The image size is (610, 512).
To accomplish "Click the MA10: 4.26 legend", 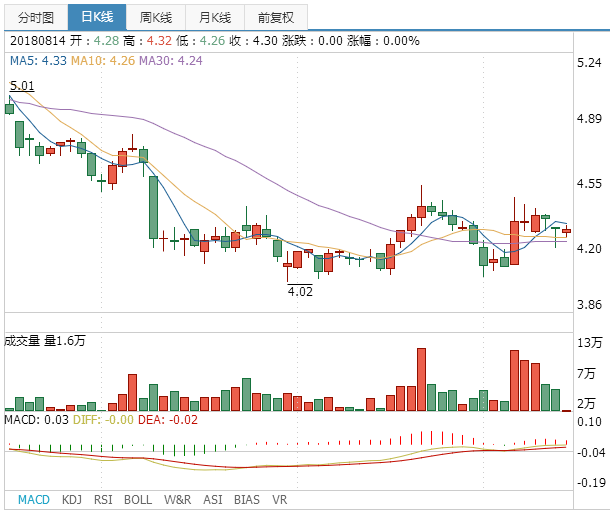I will point(103,61).
